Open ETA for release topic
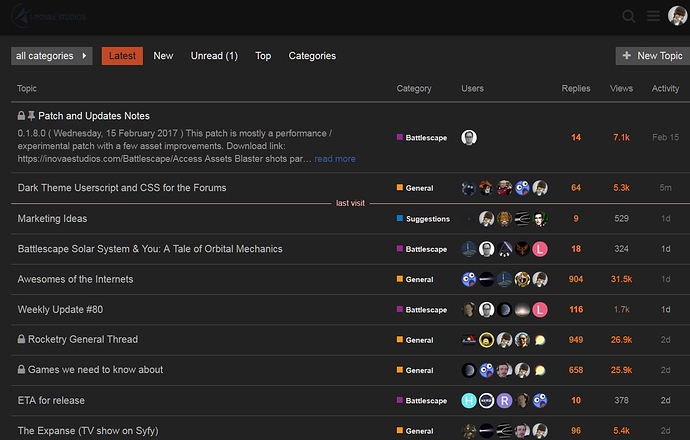The image size is (690, 440). (x=51, y=400)
